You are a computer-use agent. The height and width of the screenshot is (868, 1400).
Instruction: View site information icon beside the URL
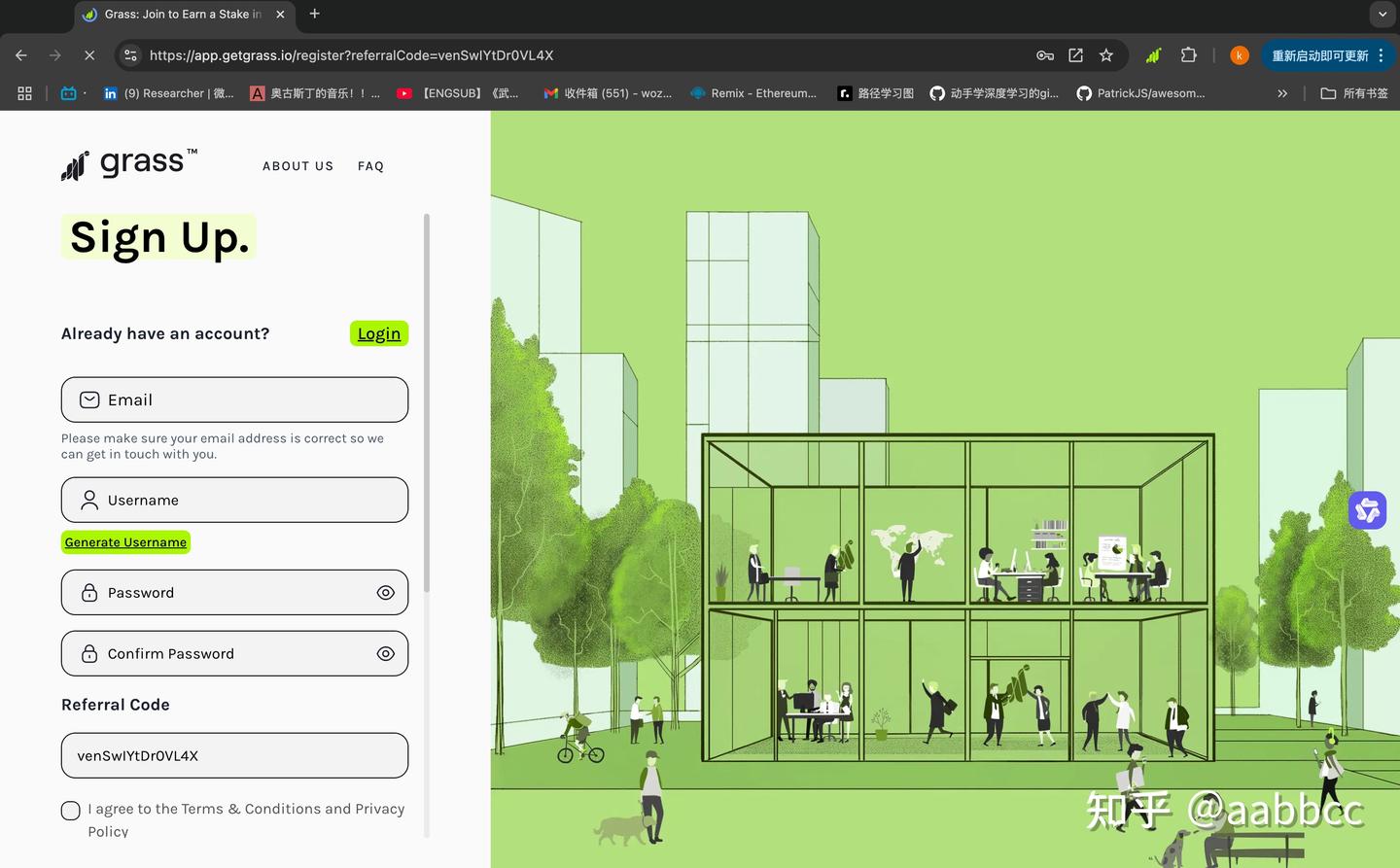tap(130, 55)
